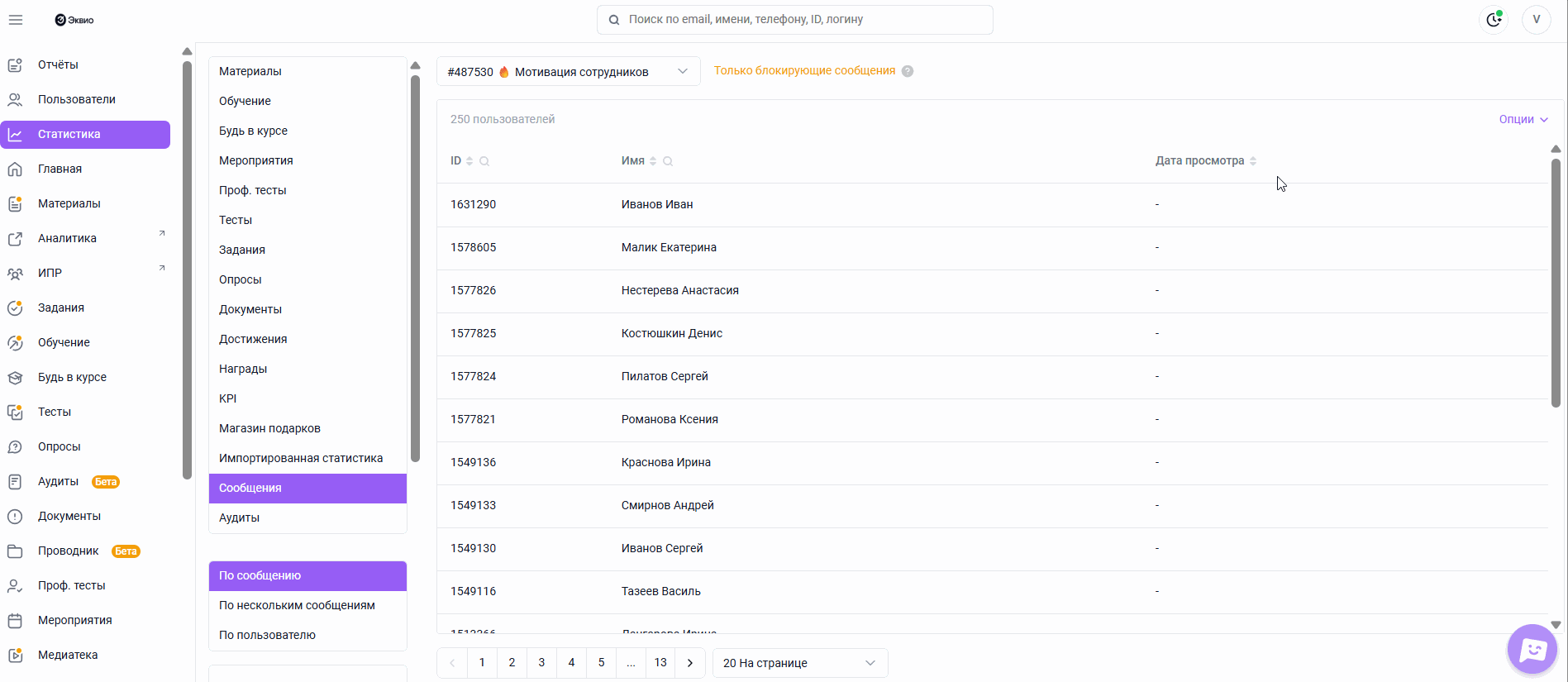Open Материалы via its left sidebar icon

click(x=15, y=203)
